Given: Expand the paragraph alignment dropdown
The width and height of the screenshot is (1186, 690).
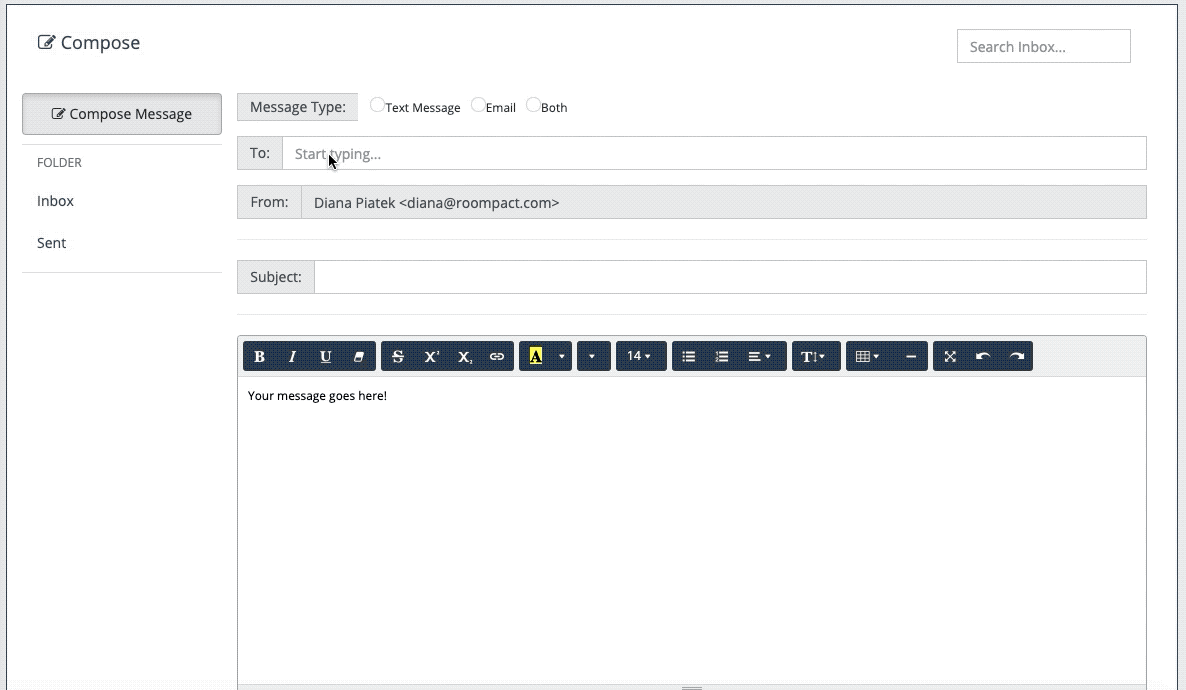Looking at the screenshot, I should click(759, 357).
